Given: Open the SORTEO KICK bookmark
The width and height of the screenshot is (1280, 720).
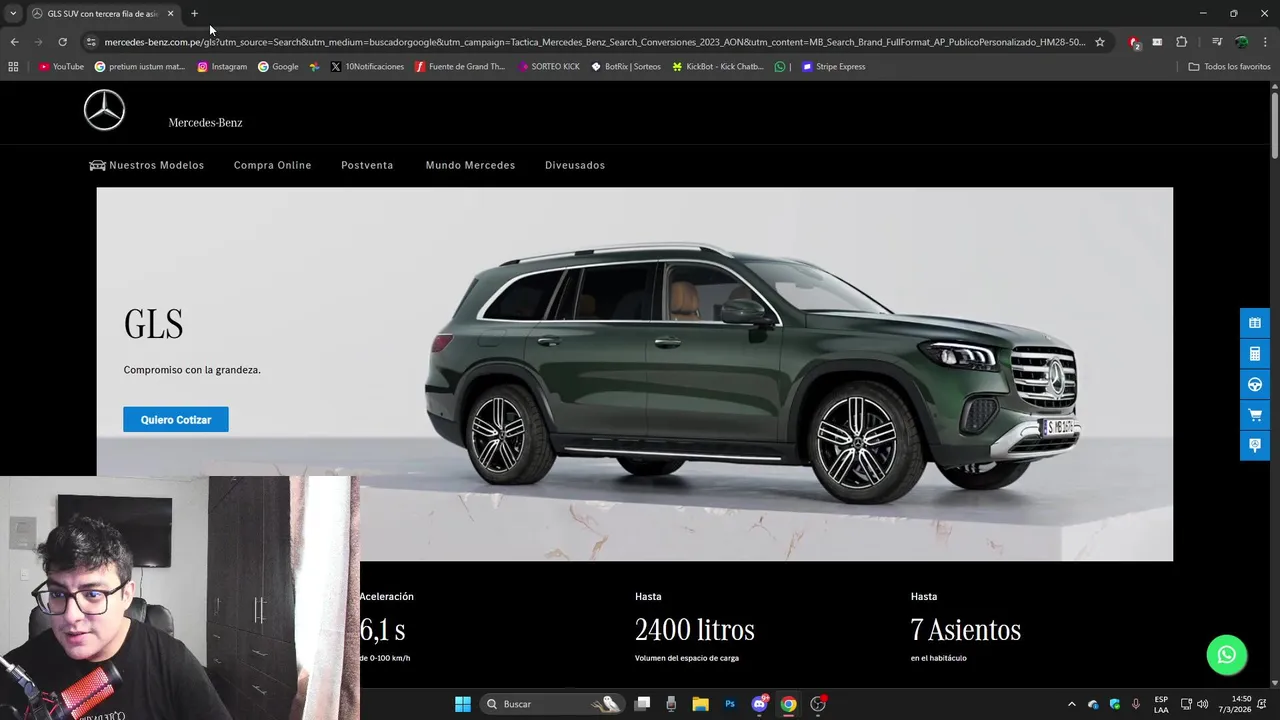Looking at the screenshot, I should click(549, 67).
